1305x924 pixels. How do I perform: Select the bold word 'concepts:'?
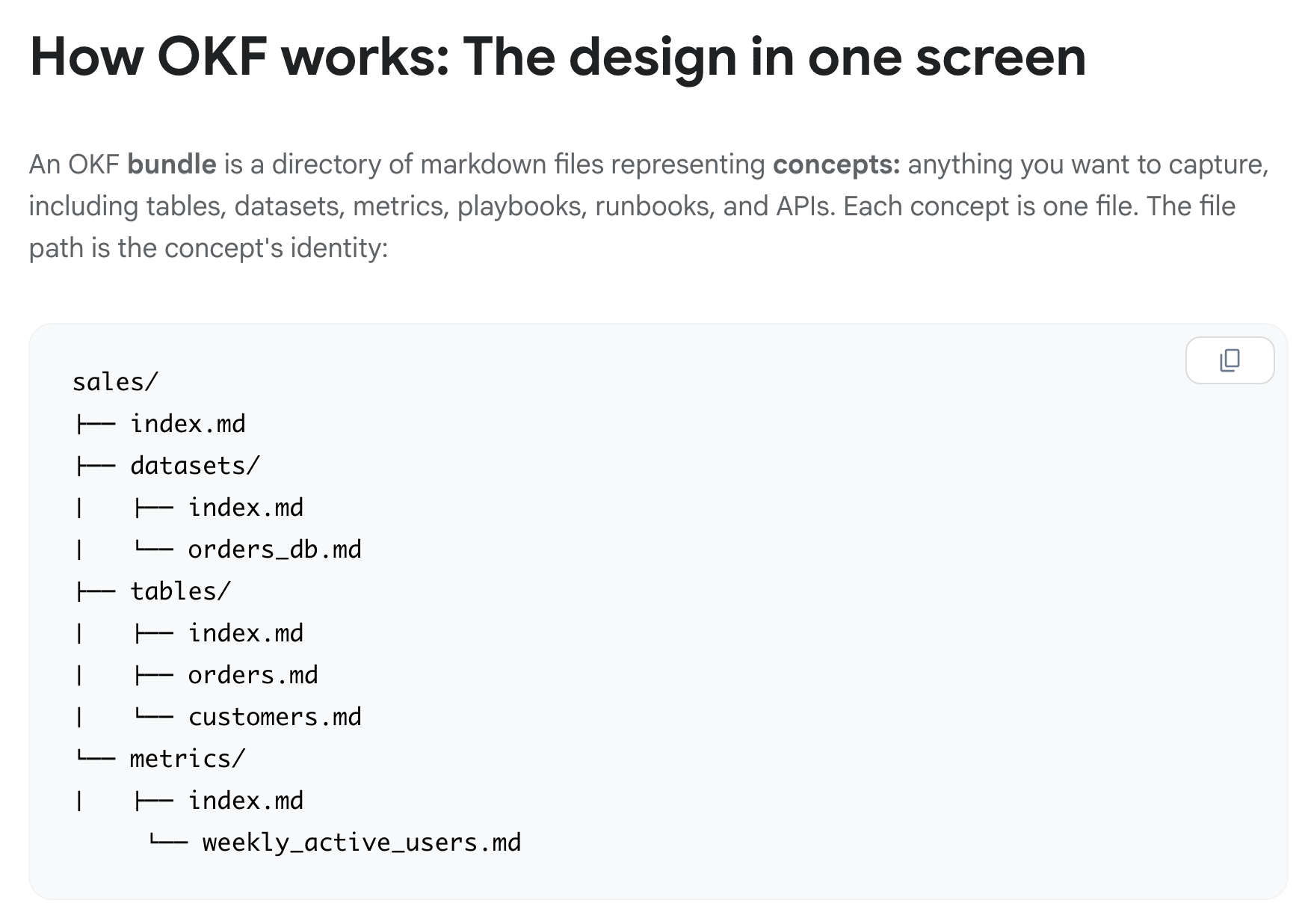(836, 164)
